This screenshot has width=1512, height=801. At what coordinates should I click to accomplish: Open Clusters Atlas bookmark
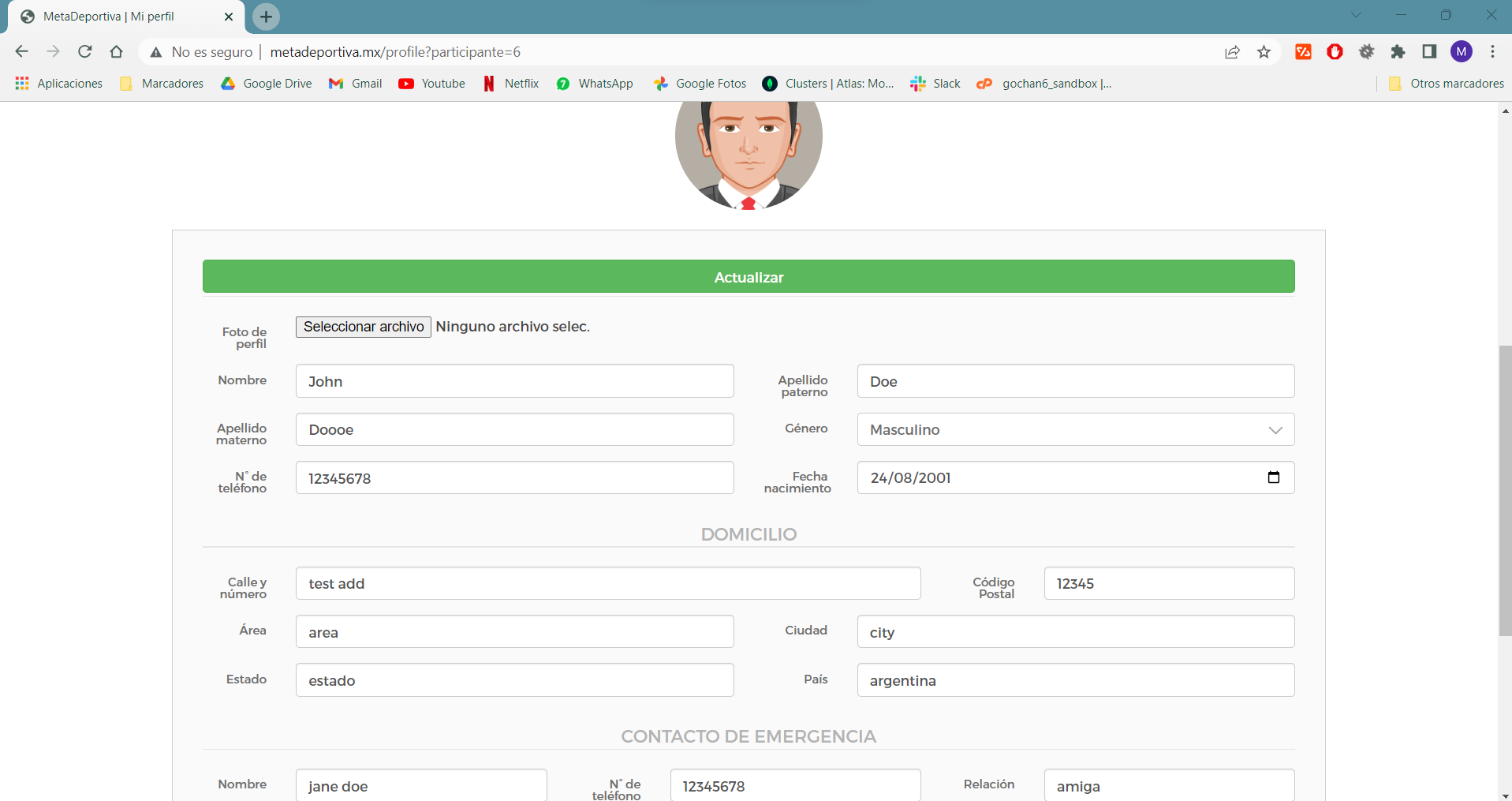pos(828,84)
